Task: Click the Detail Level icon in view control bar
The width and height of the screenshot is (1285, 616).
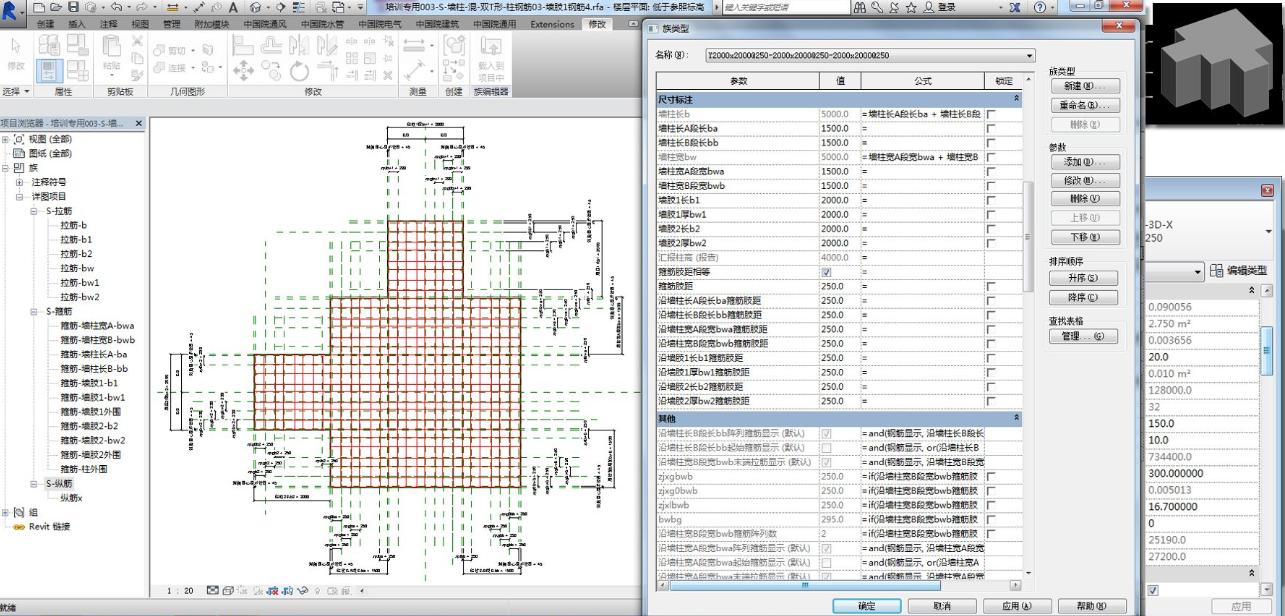Action: pyautogui.click(x=213, y=590)
